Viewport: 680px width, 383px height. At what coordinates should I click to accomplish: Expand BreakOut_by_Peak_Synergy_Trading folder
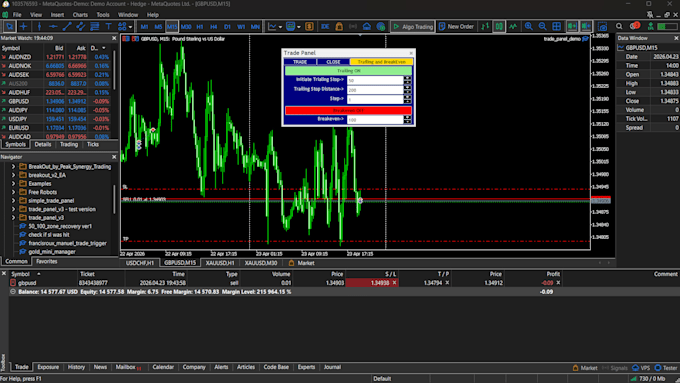tap(13, 167)
